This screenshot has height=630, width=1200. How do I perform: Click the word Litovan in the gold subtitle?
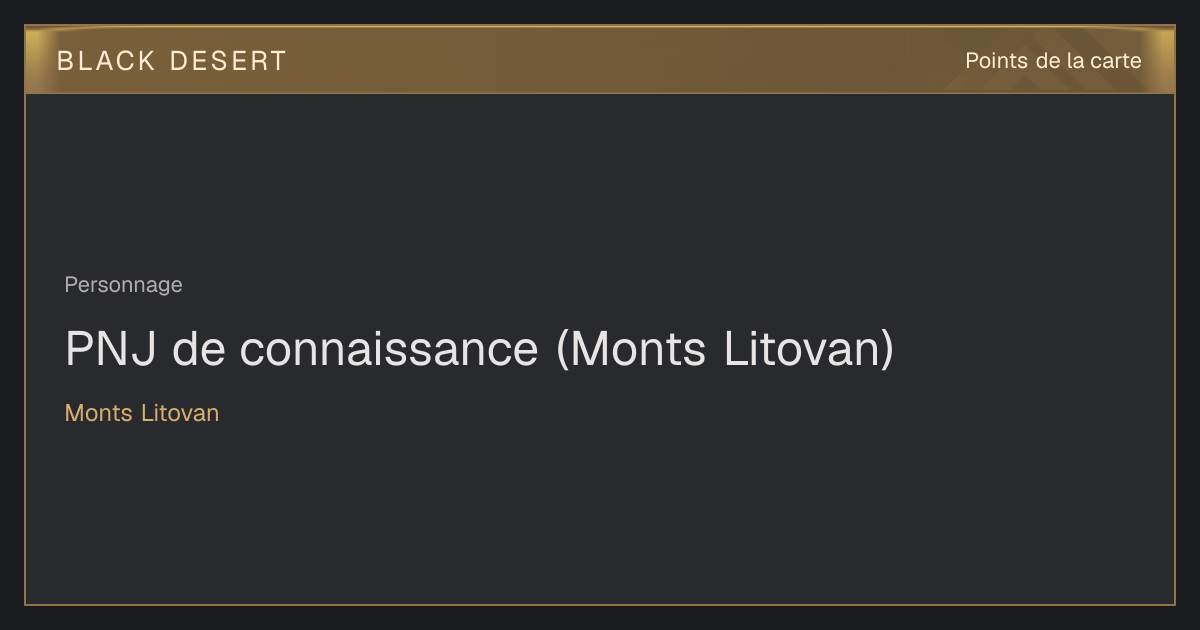click(180, 413)
